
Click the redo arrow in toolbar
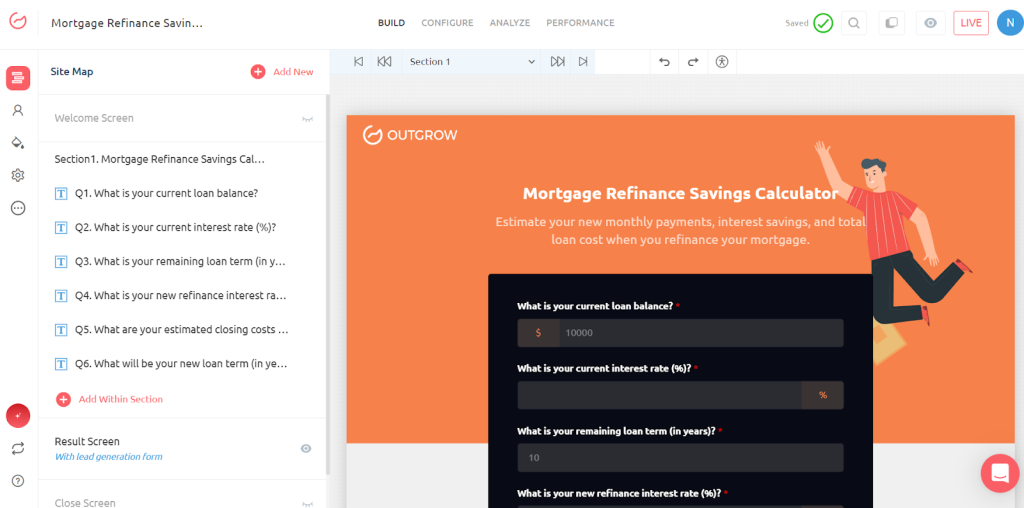point(692,62)
